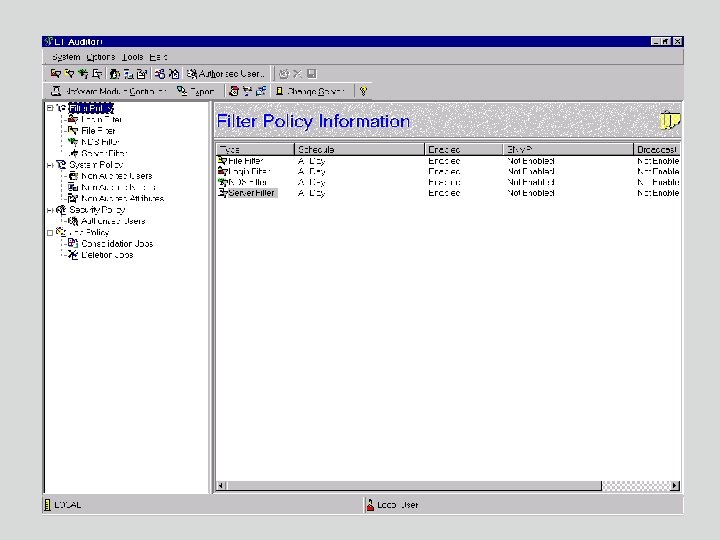This screenshot has height=540, width=720.
Task: Collapse the System Policy tree node
Action: click(x=49, y=164)
